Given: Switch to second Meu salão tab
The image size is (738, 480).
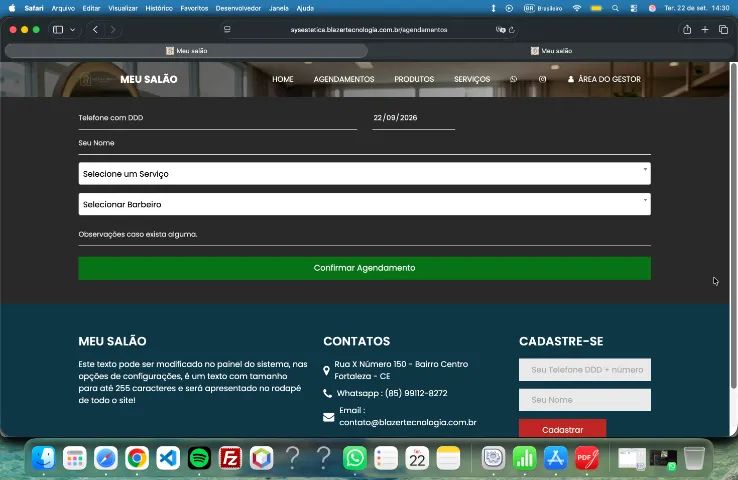Looking at the screenshot, I should pyautogui.click(x=551, y=51).
